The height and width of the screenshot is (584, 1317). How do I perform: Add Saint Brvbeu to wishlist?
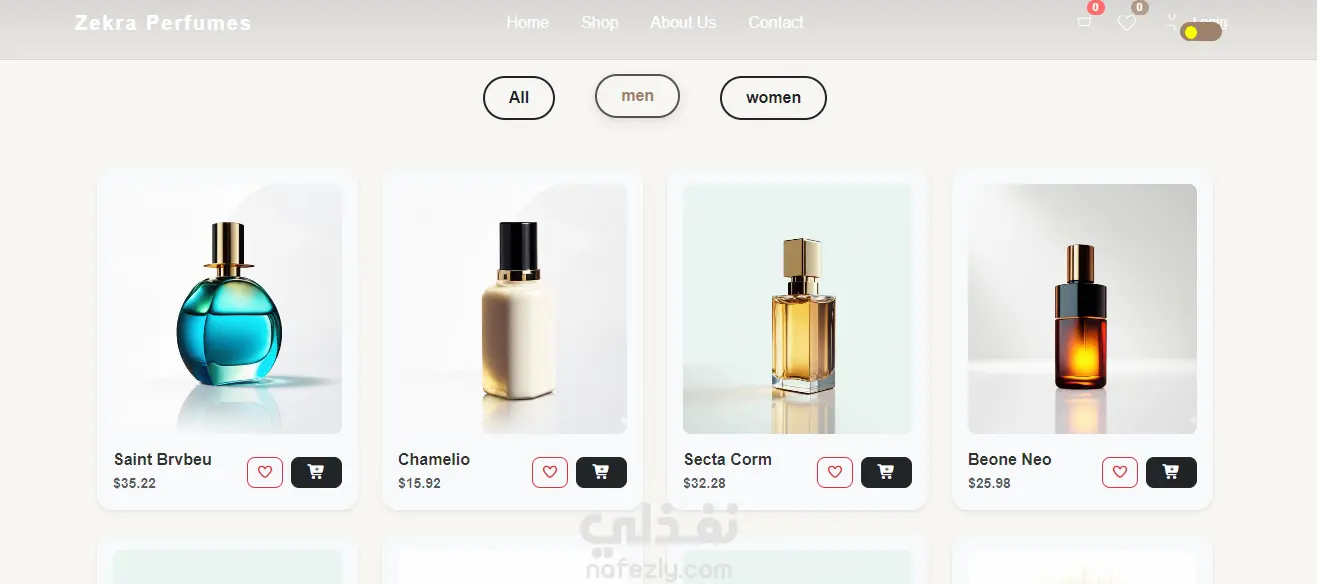coord(265,472)
